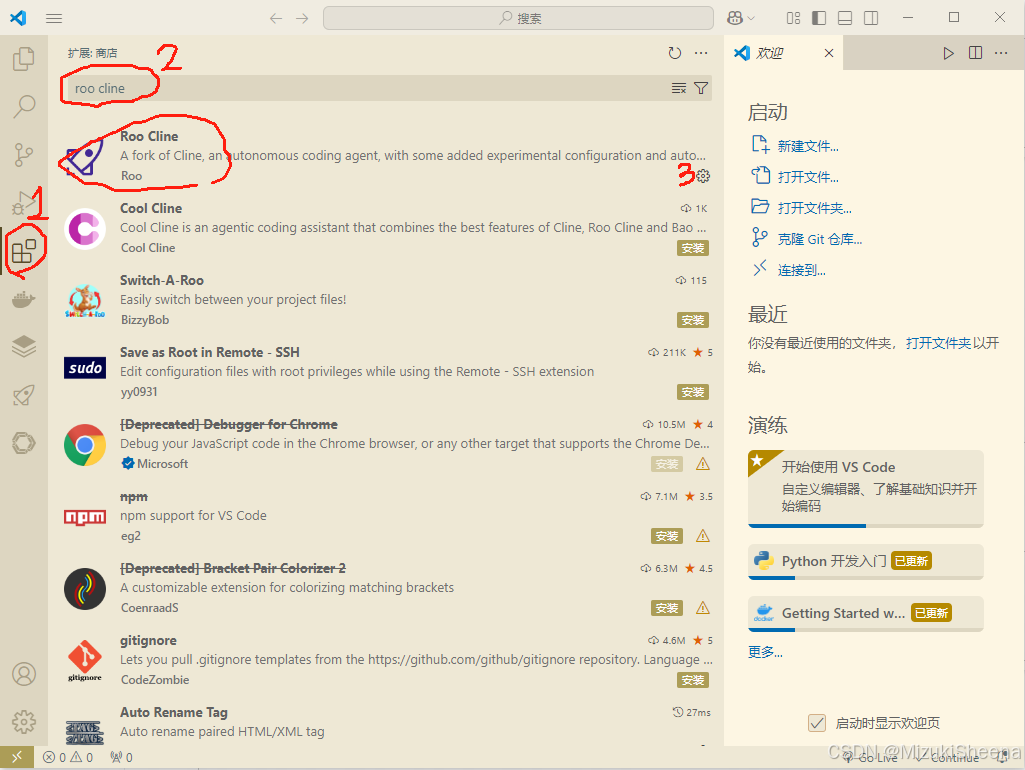
Task: Clear the extensions search results
Action: click(679, 88)
